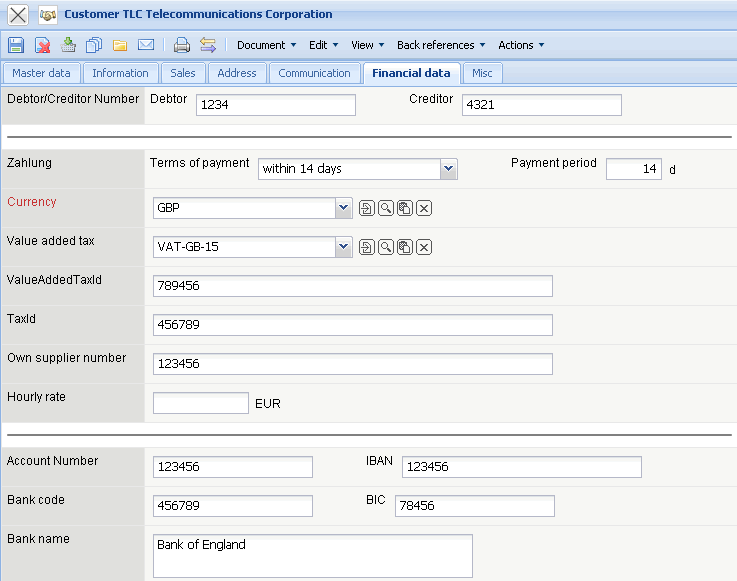Switch to the Master data tab
737x581 pixels.
pyautogui.click(x=41, y=73)
